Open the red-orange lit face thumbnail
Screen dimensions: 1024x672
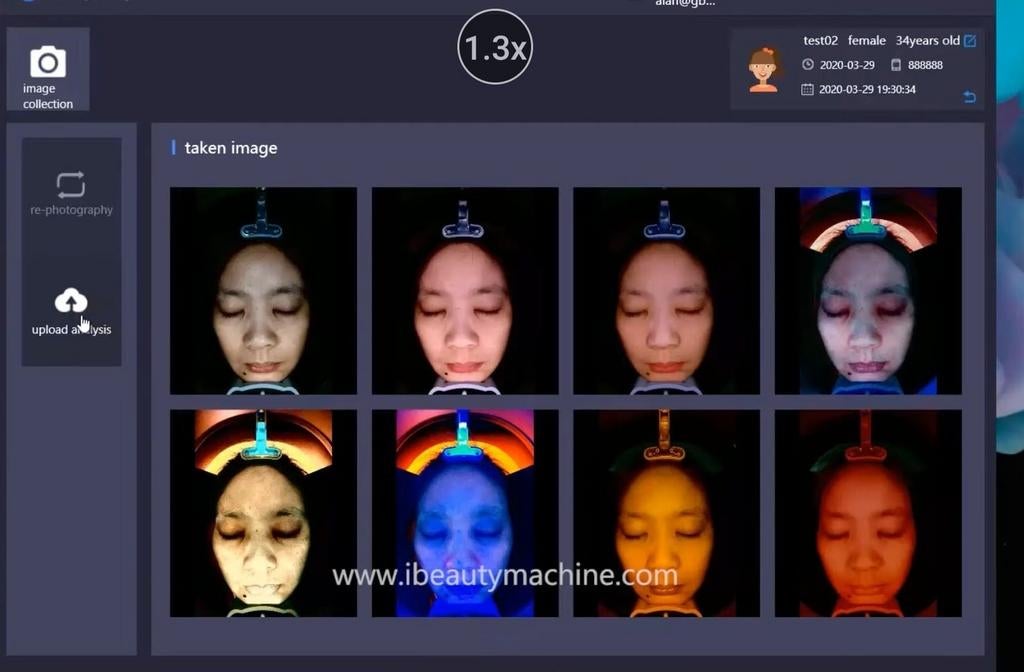point(868,513)
